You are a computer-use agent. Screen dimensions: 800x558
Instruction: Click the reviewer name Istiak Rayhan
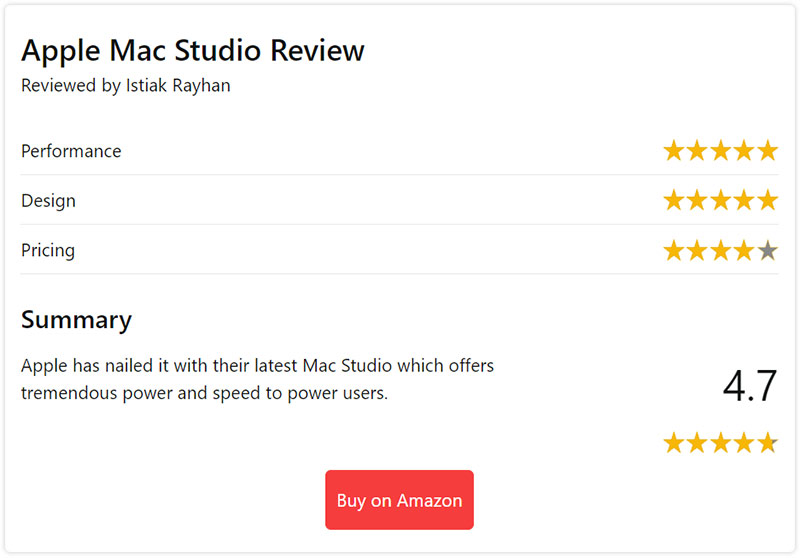click(178, 85)
